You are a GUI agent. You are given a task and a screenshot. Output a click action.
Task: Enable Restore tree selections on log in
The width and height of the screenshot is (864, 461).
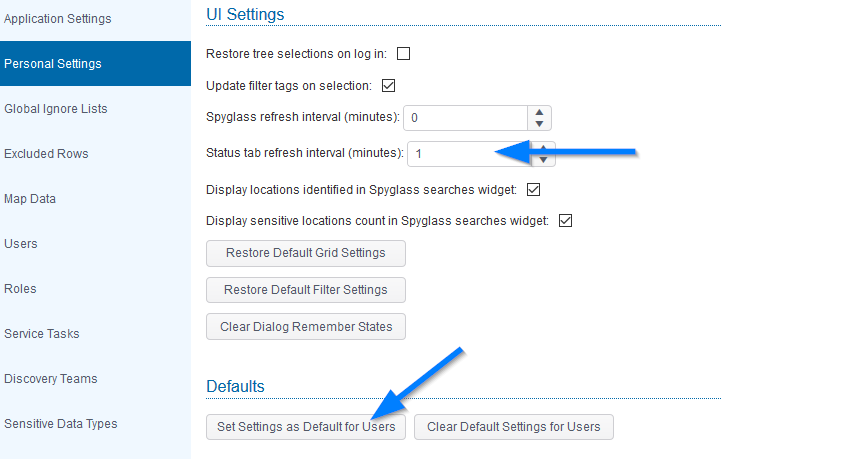pyautogui.click(x=404, y=54)
